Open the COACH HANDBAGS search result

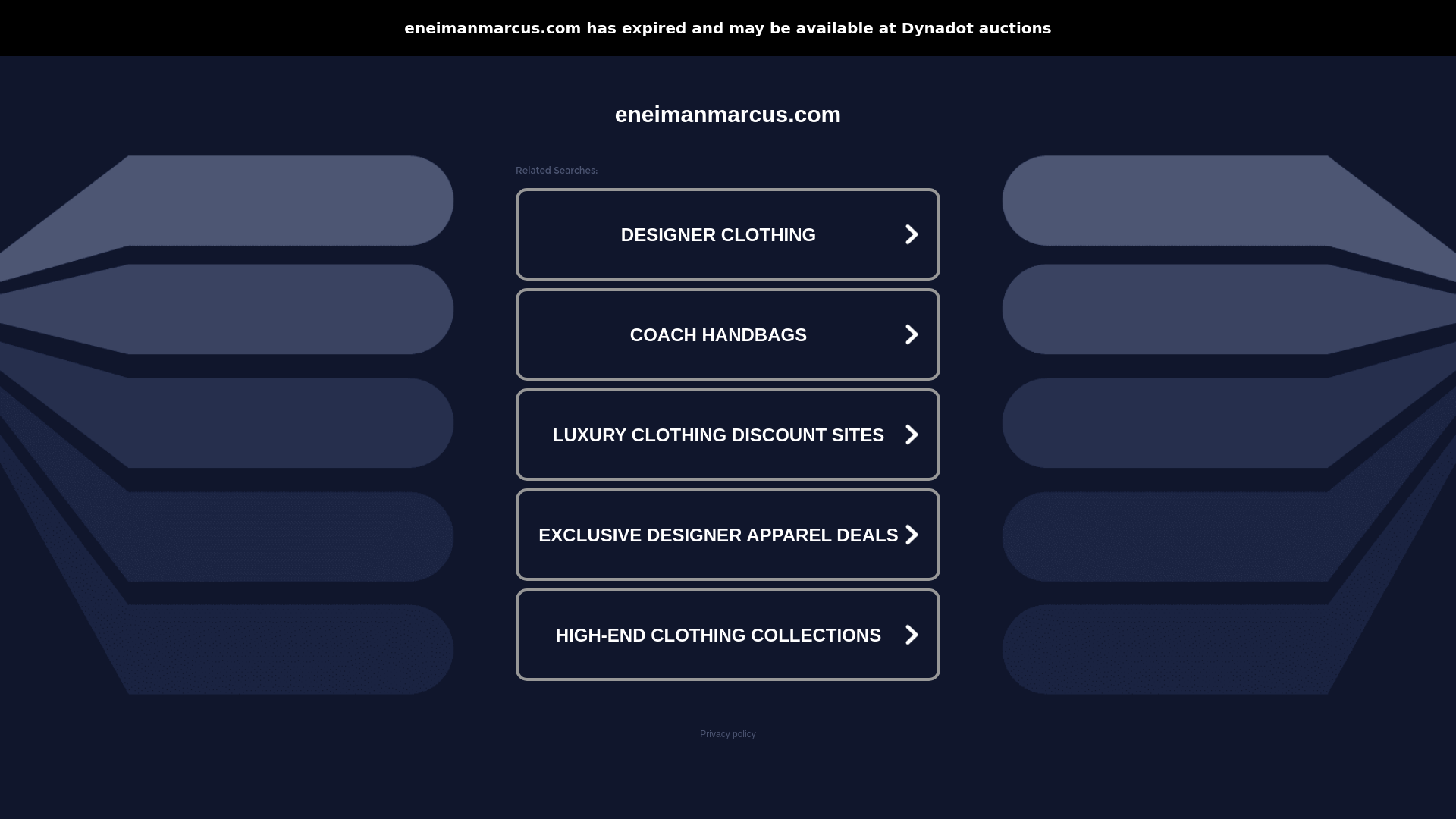point(728,334)
